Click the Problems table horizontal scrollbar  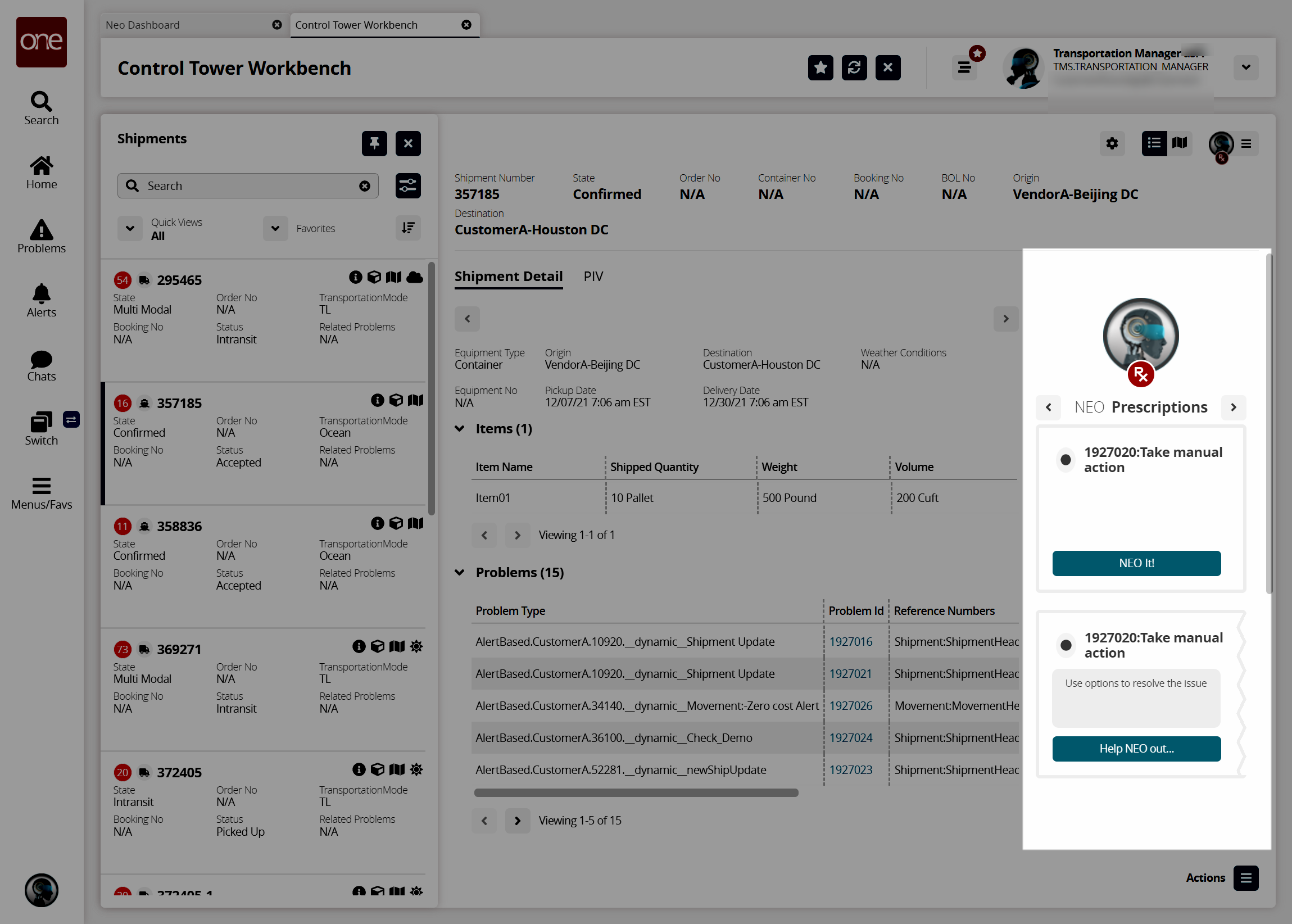tap(636, 792)
